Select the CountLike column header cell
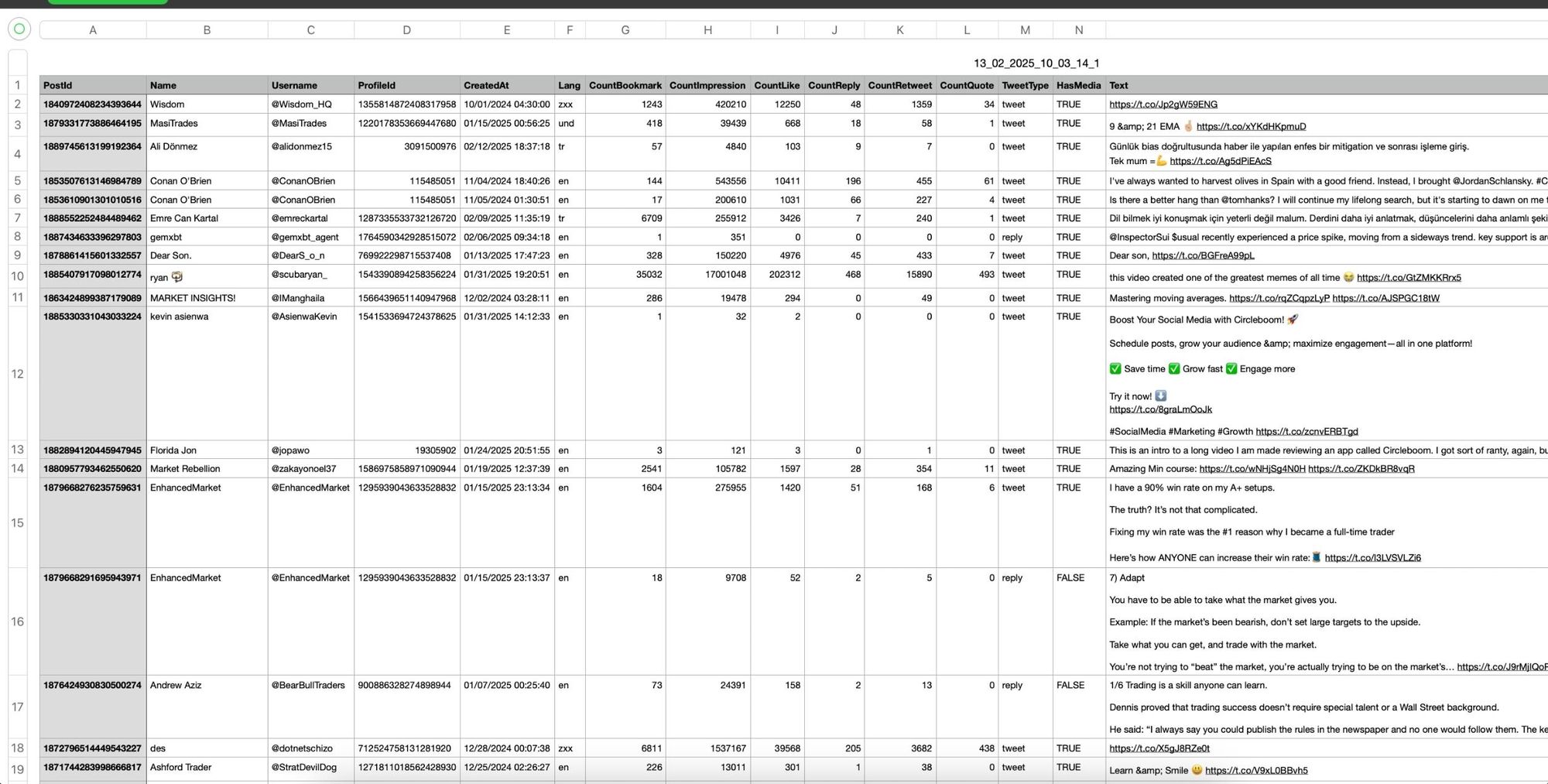The width and height of the screenshot is (1548, 784). coord(777,85)
